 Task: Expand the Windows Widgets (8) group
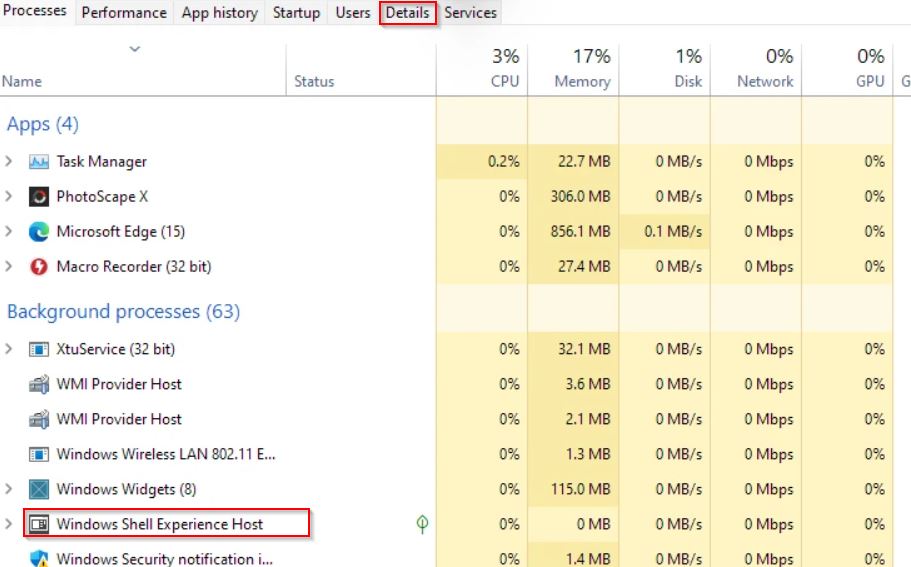click(9, 489)
